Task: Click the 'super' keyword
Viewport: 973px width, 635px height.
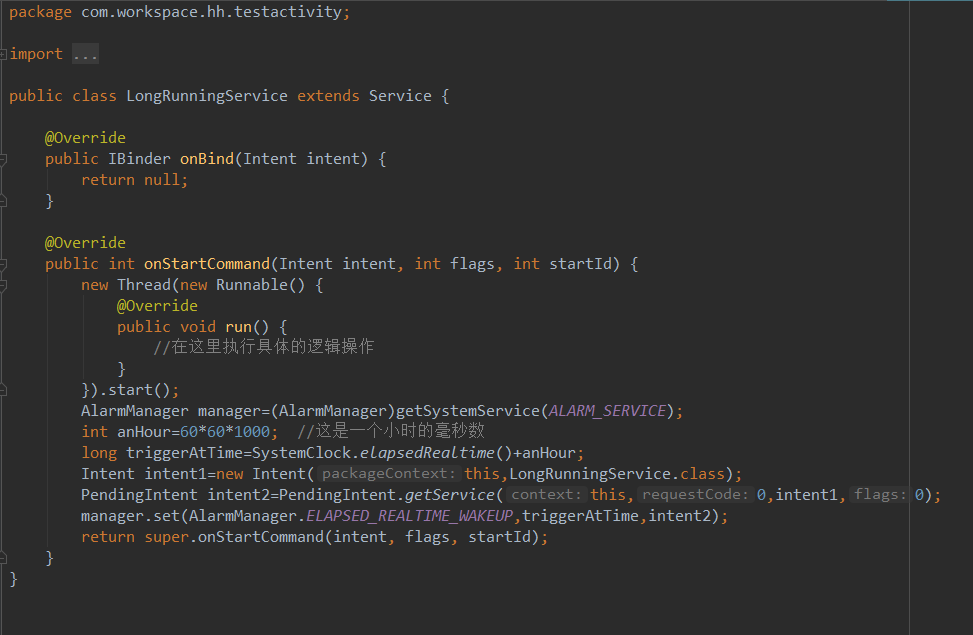Action: coord(166,538)
